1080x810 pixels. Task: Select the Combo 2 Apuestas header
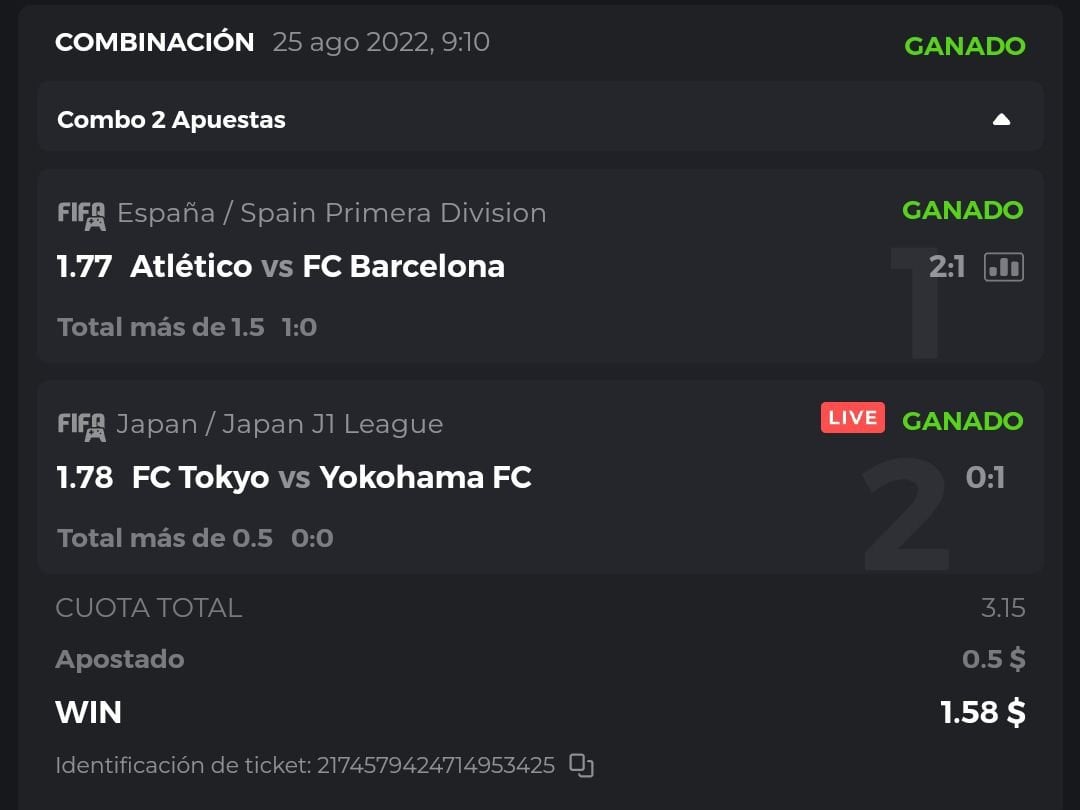coord(171,120)
